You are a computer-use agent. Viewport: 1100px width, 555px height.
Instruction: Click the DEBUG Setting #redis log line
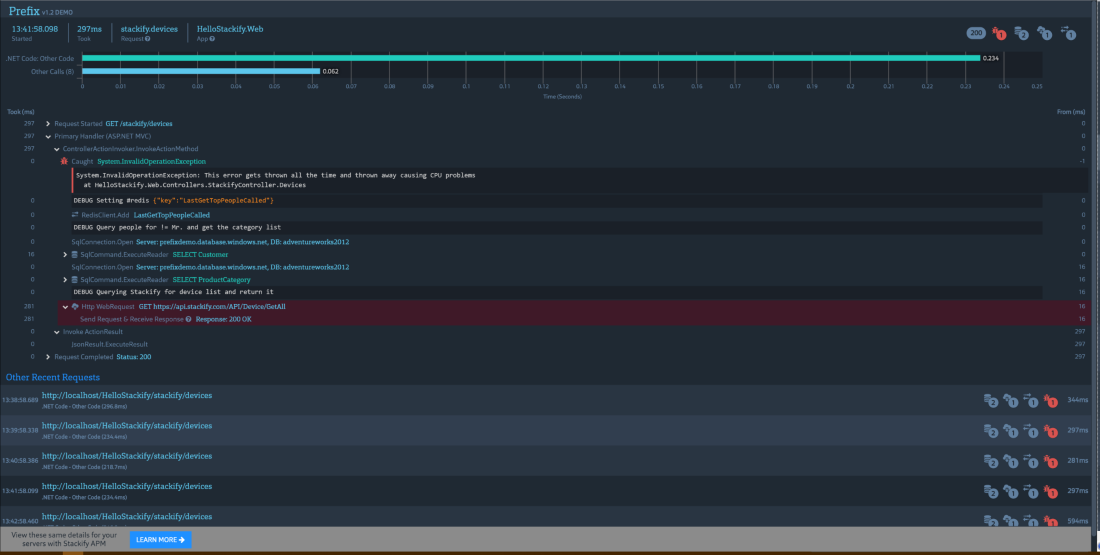(556, 201)
